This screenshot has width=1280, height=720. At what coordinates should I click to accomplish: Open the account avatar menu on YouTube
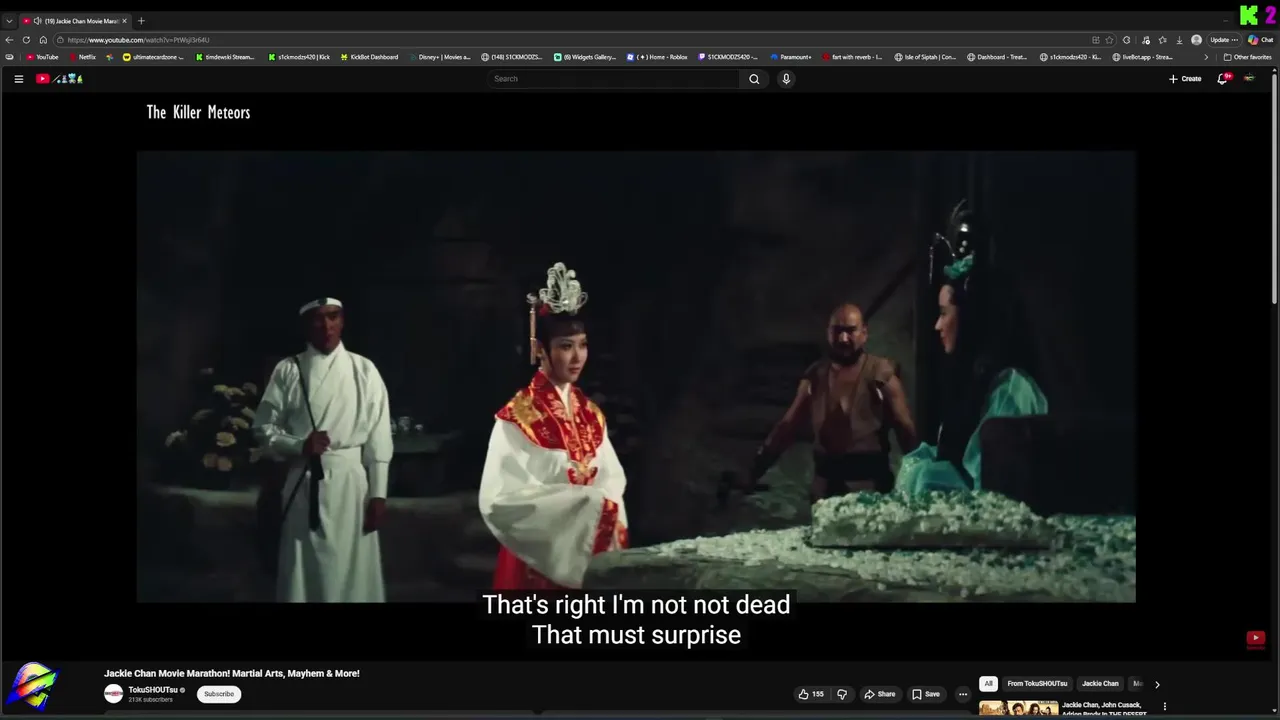[x=1249, y=79]
